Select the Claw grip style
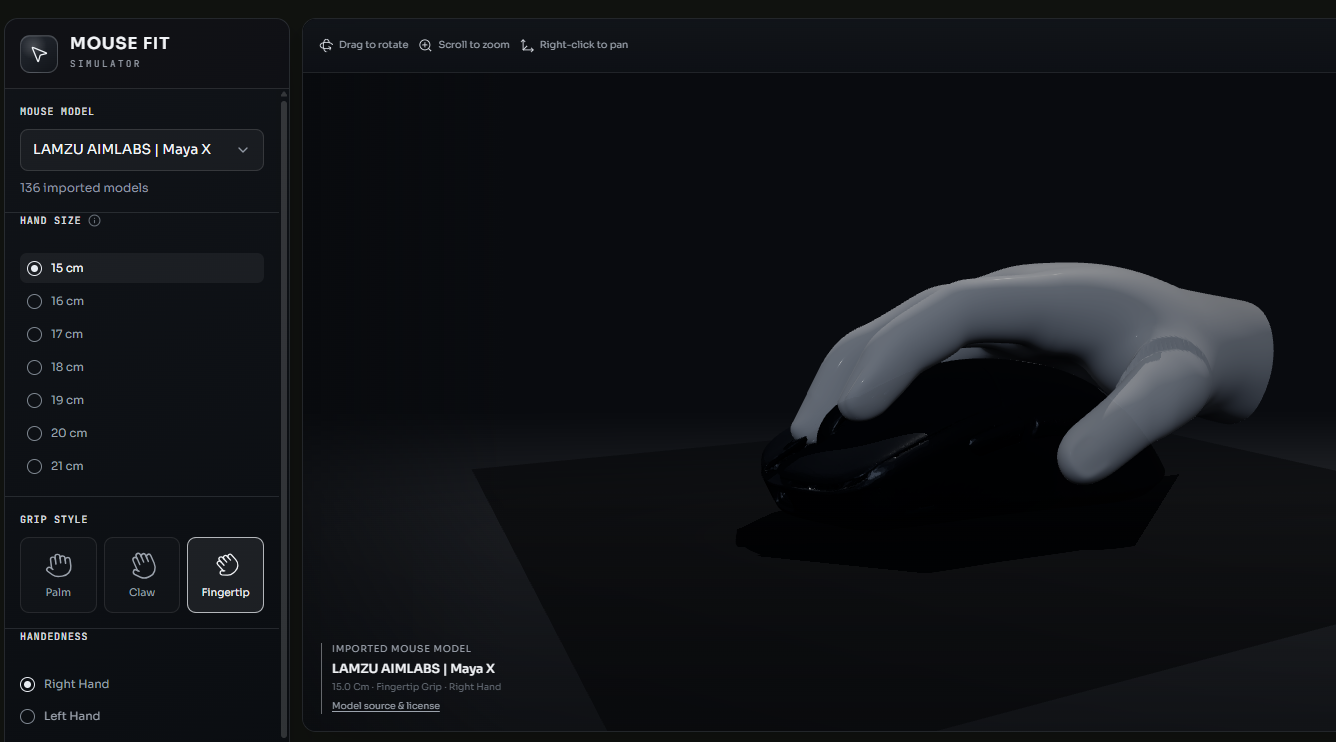This screenshot has height=742, width=1336. click(x=142, y=575)
